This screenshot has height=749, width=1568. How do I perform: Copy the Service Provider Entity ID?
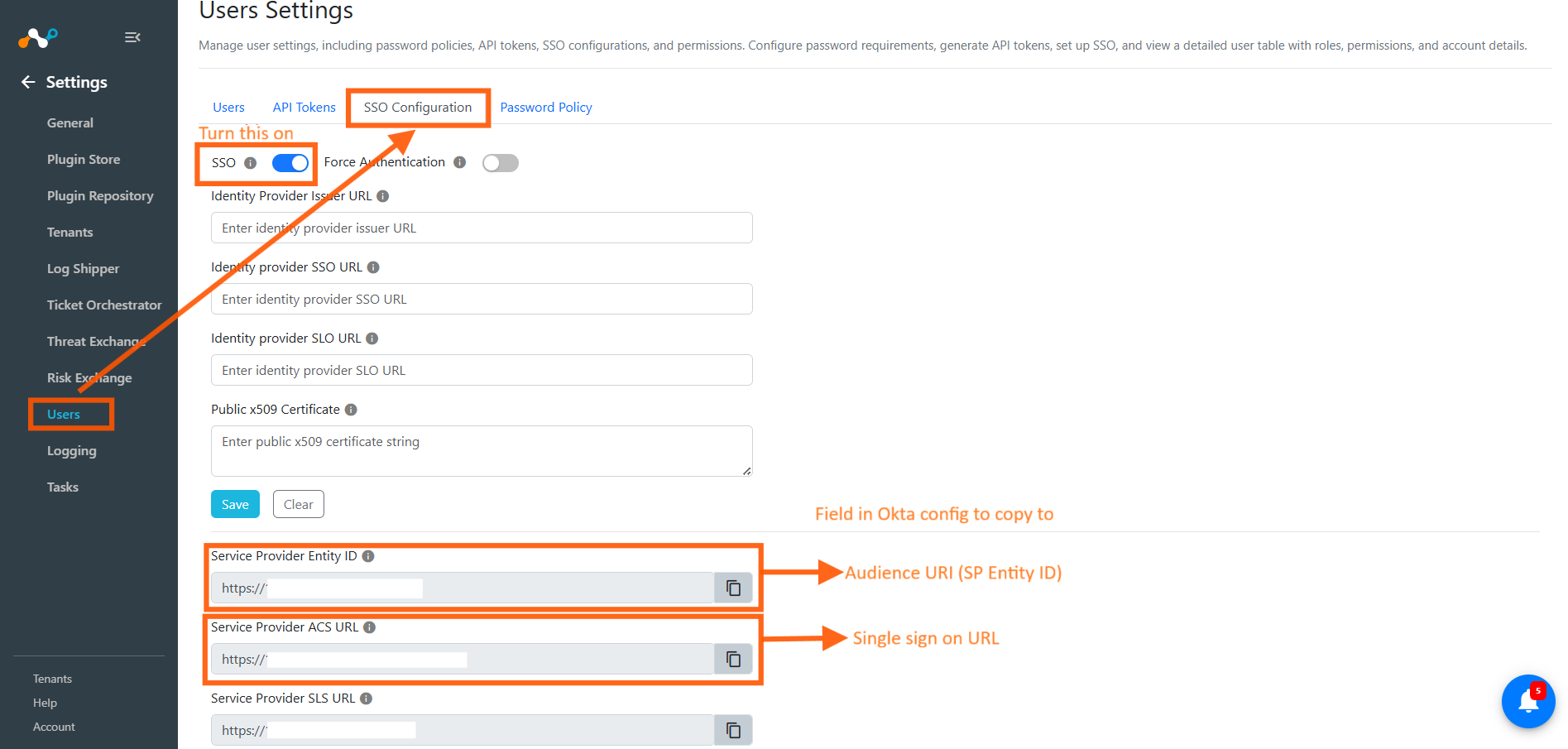pos(733,588)
